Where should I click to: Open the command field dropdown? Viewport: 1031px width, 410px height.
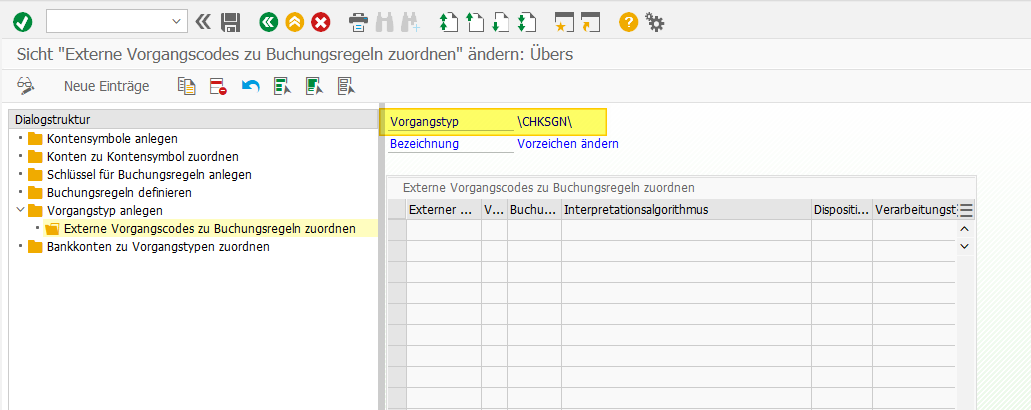pyautogui.click(x=178, y=21)
